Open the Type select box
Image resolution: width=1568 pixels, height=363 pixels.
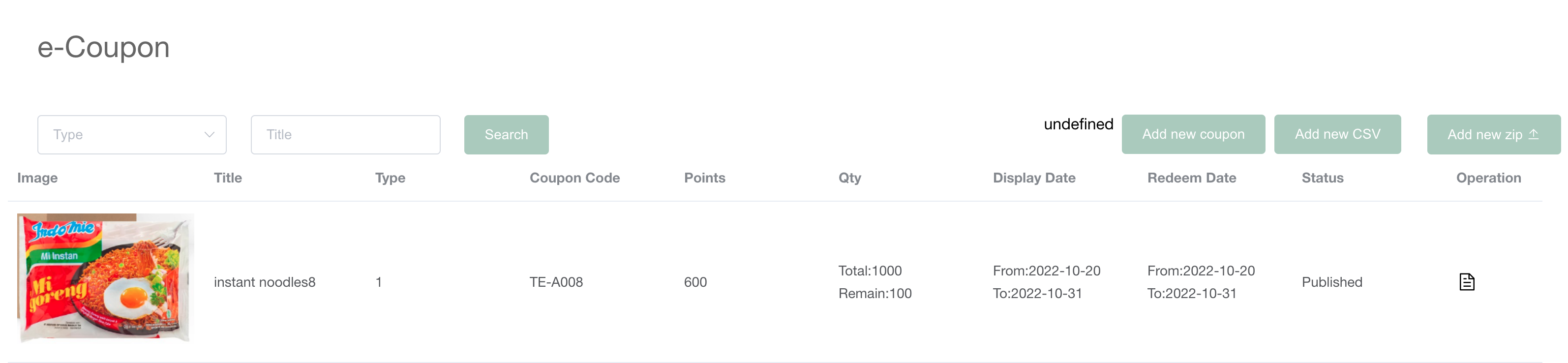[x=122, y=135]
